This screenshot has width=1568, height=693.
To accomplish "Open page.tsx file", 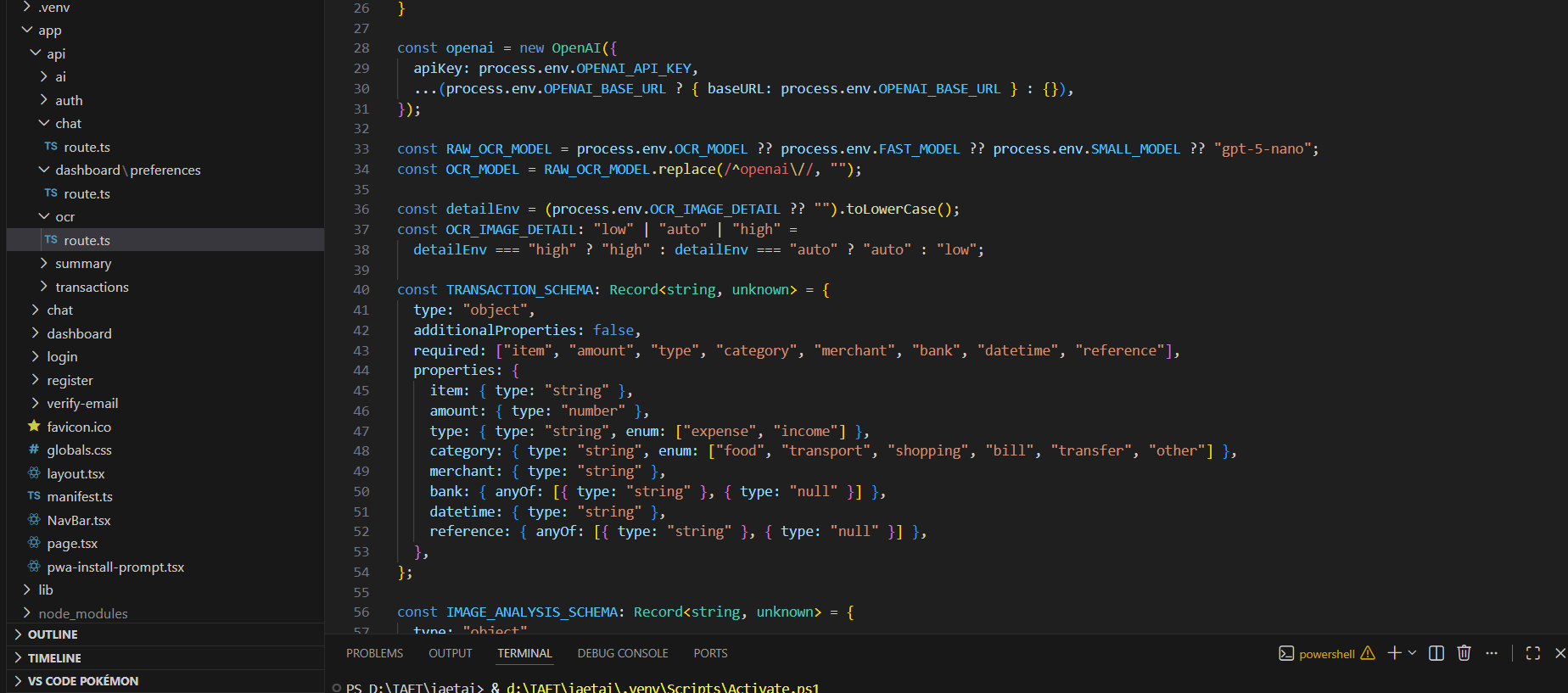I will (165, 544).
